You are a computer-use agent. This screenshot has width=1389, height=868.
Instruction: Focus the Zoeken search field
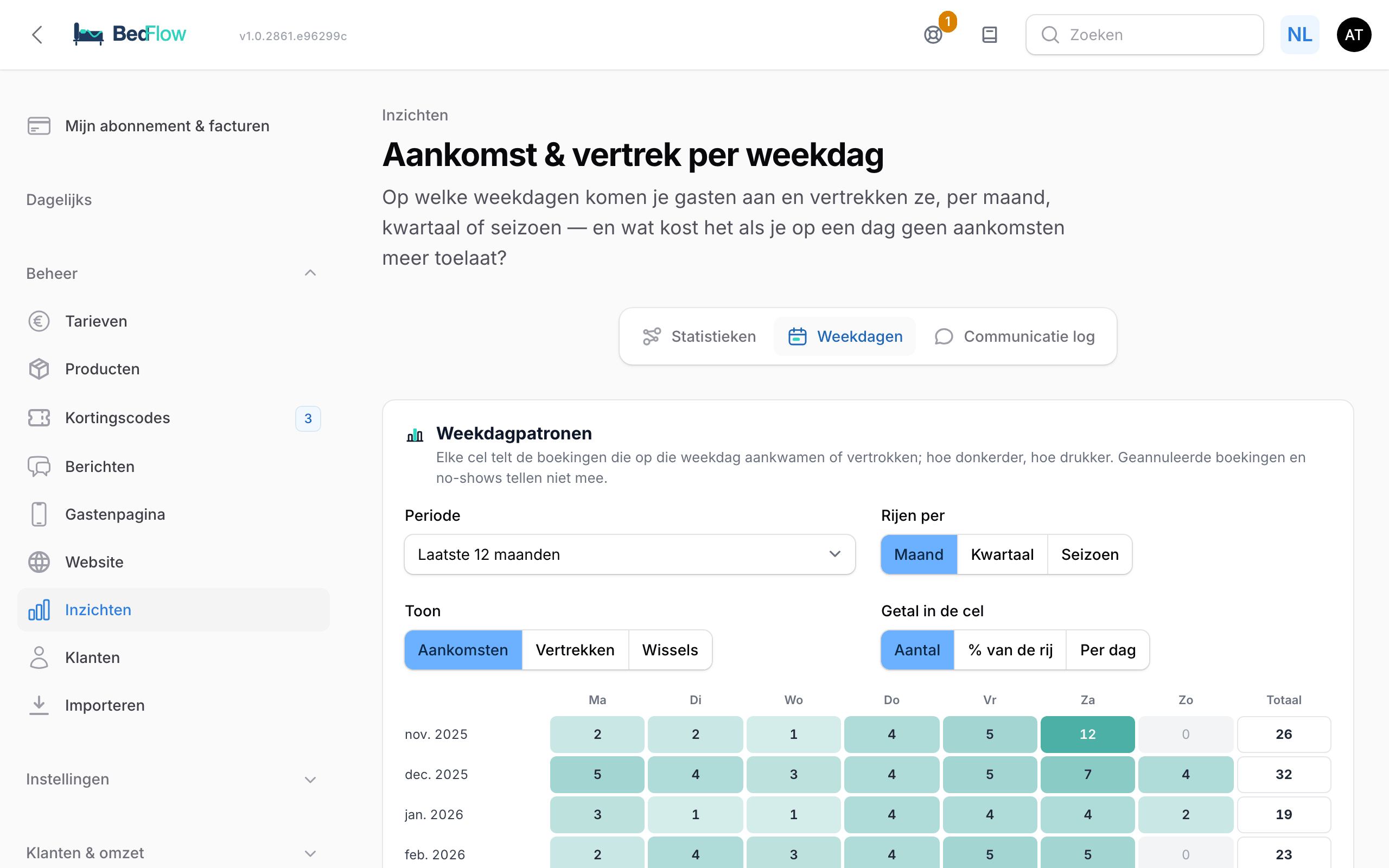[1144, 34]
